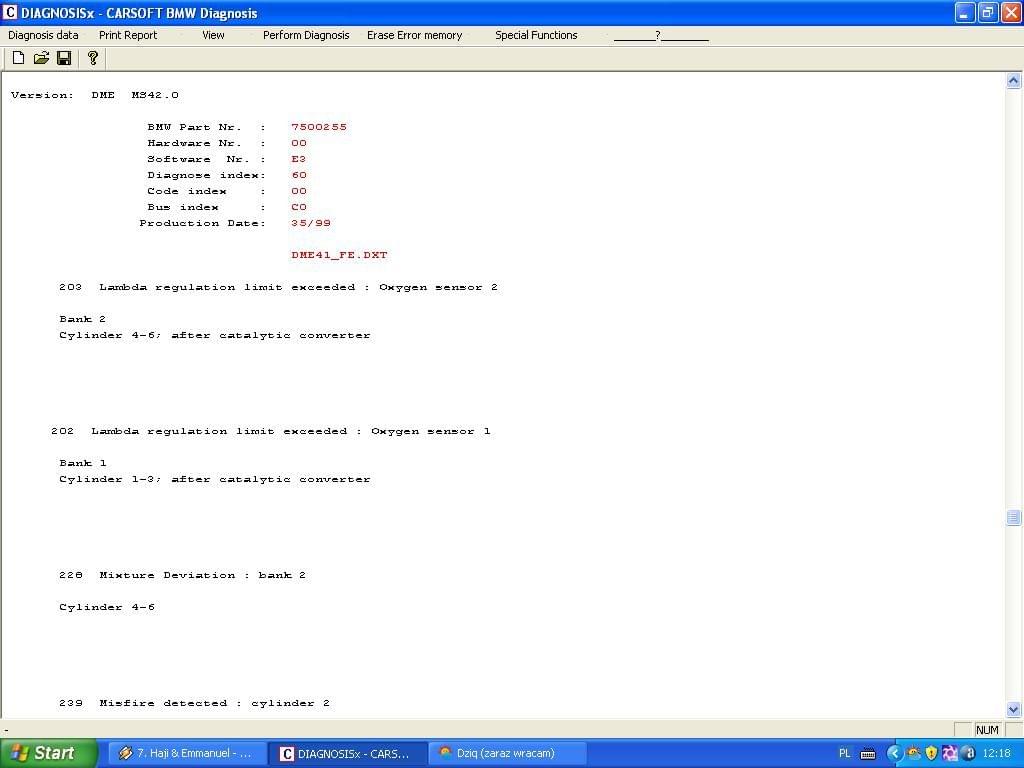Click the CARSOFT app icon in title bar
1024x768 pixels.
point(10,13)
